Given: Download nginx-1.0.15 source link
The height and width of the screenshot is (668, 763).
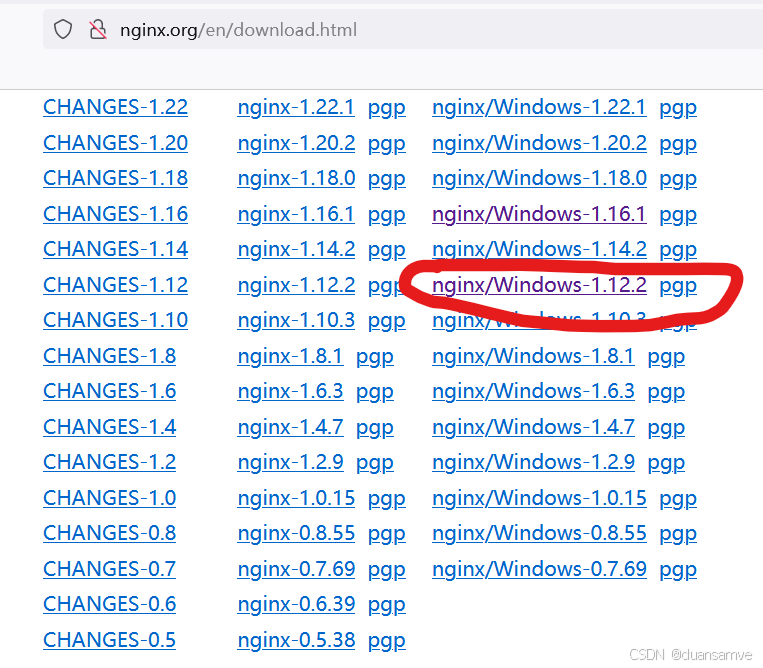Looking at the screenshot, I should pyautogui.click(x=296, y=499).
